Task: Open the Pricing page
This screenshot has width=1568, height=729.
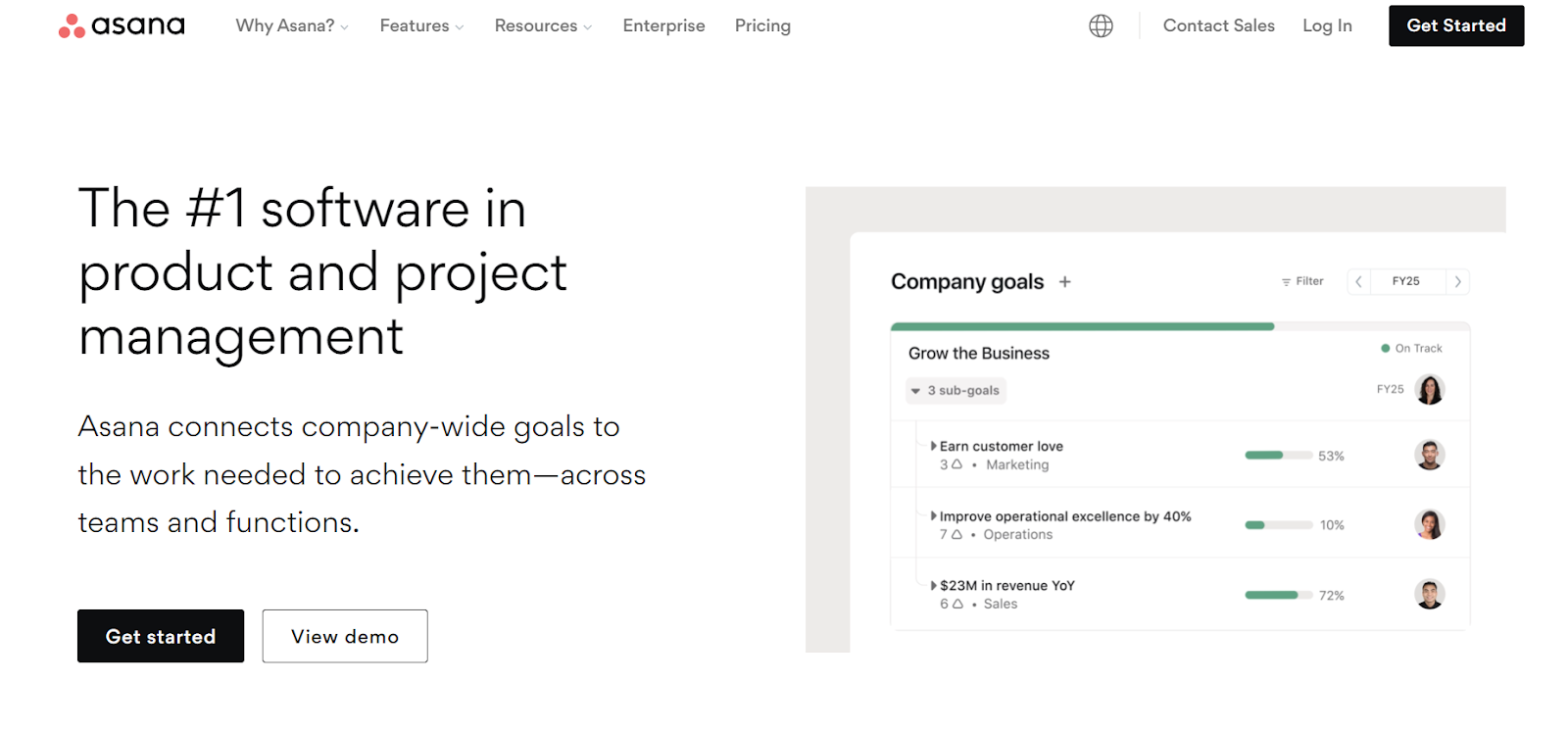Action: click(x=762, y=26)
